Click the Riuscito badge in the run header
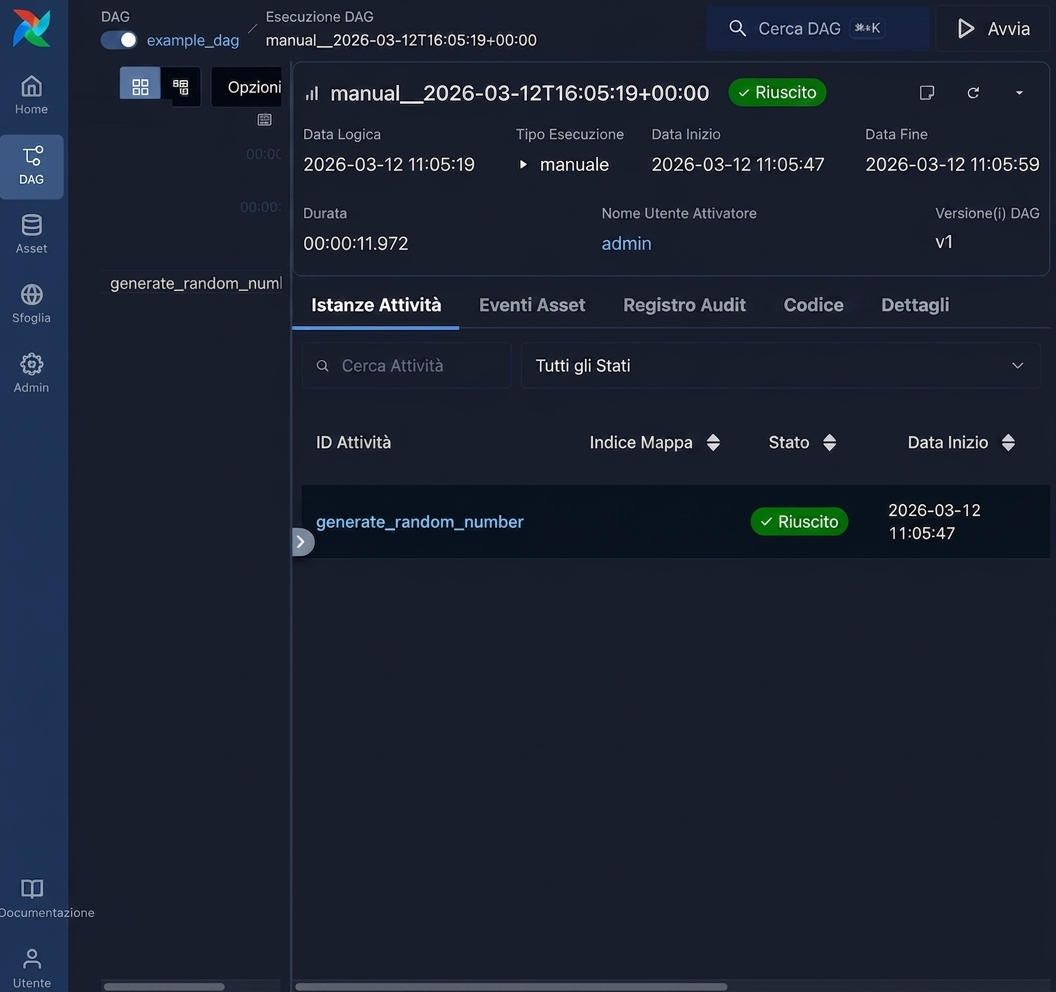This screenshot has height=992, width=1056. tap(777, 92)
